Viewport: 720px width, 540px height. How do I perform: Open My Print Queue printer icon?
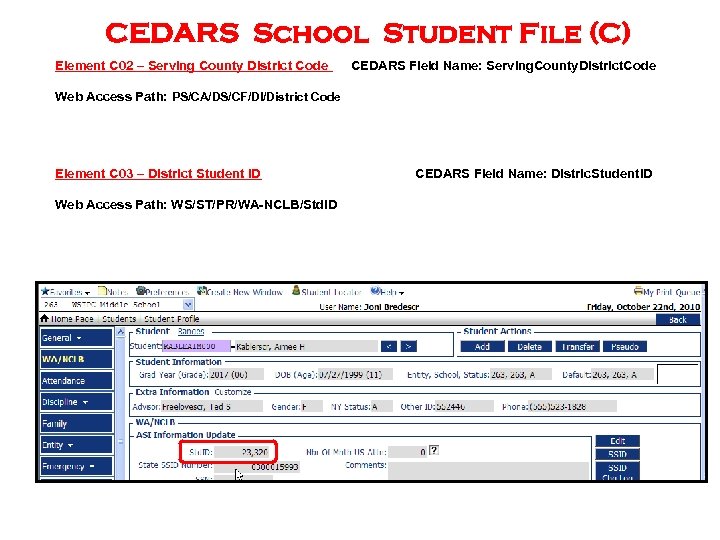(x=667, y=292)
